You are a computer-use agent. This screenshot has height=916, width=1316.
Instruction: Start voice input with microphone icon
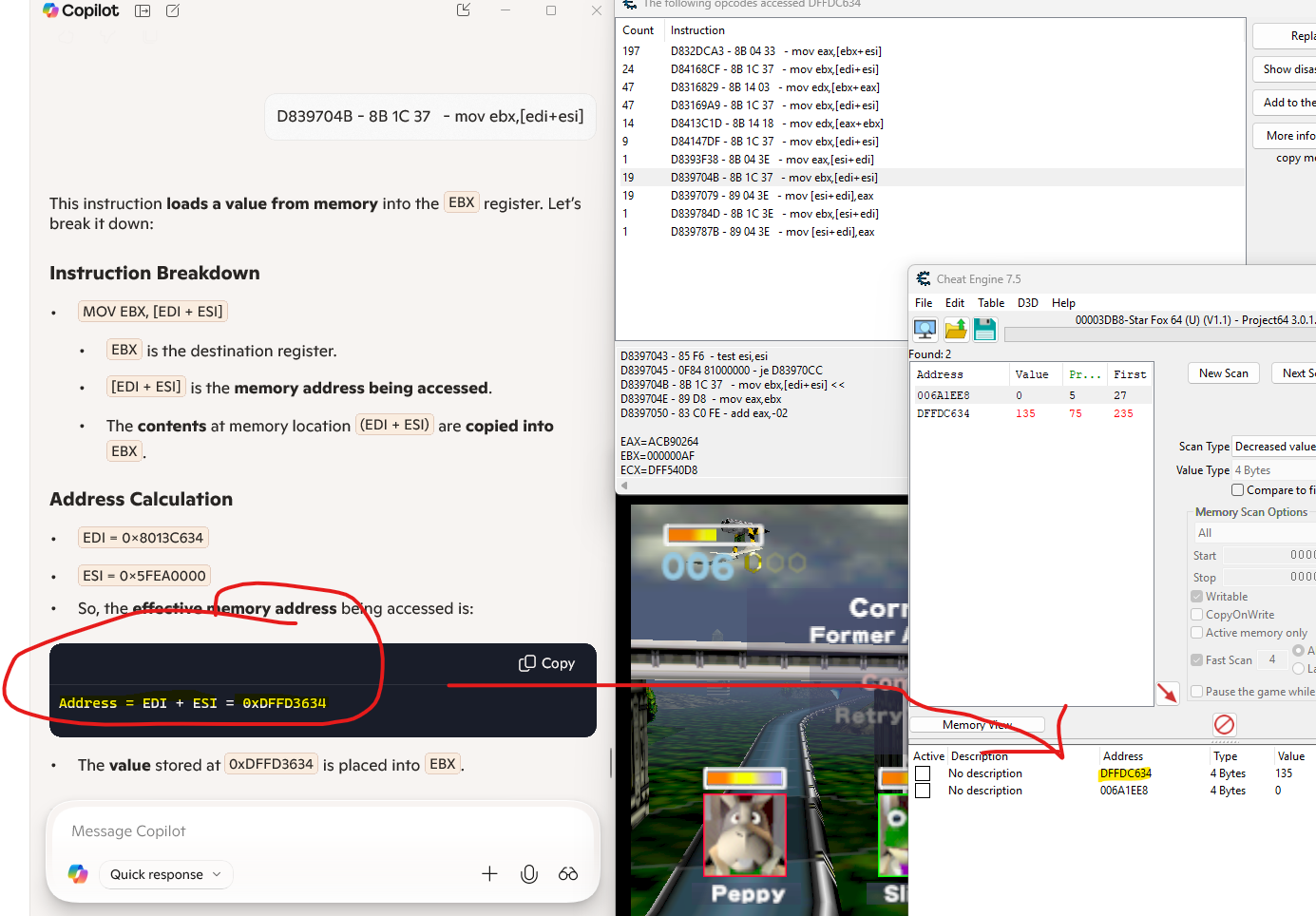coord(529,873)
